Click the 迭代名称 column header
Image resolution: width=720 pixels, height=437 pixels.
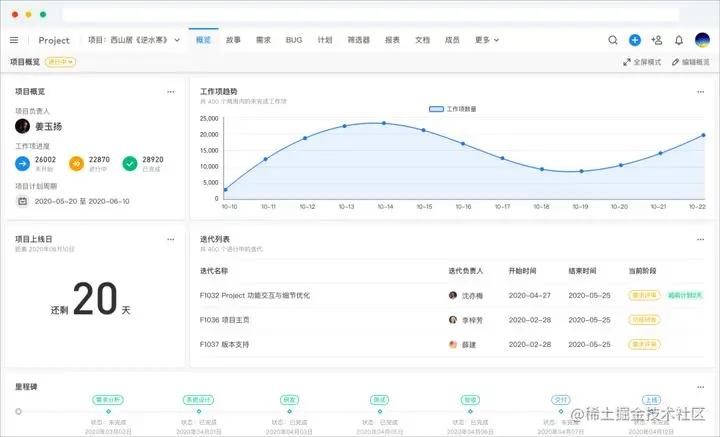pyautogui.click(x=214, y=271)
